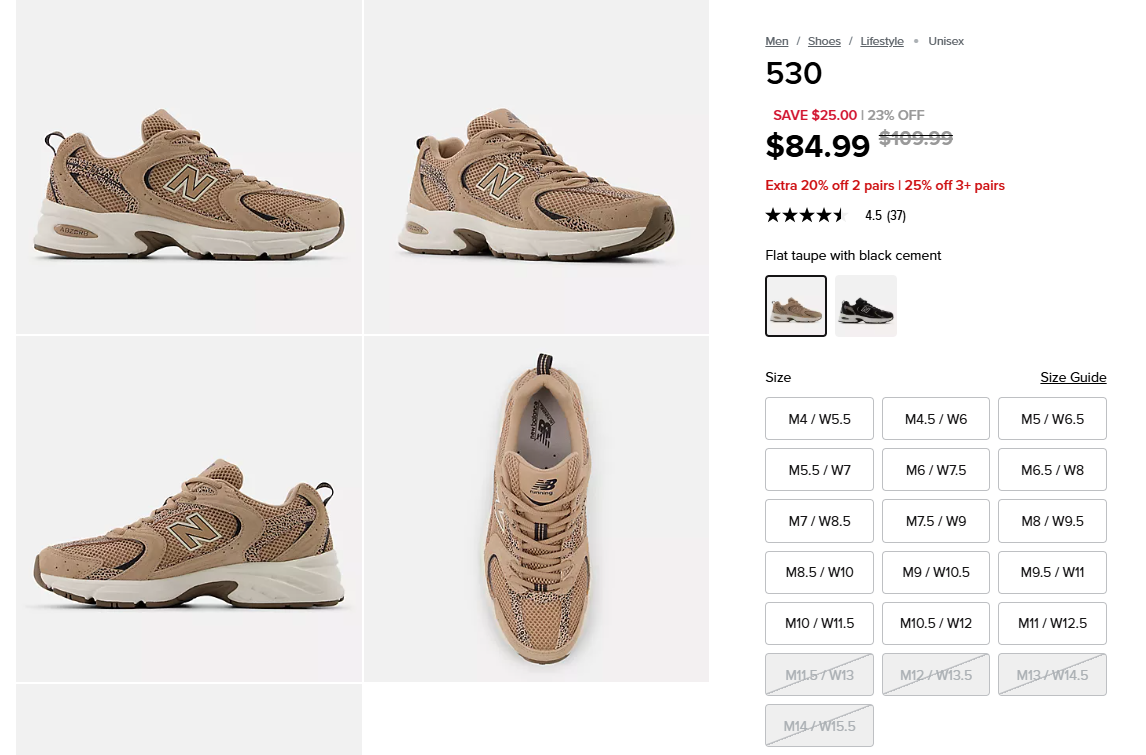Pick size M9 / W10.5
Screen dimensions: 1146x755
click(936, 572)
